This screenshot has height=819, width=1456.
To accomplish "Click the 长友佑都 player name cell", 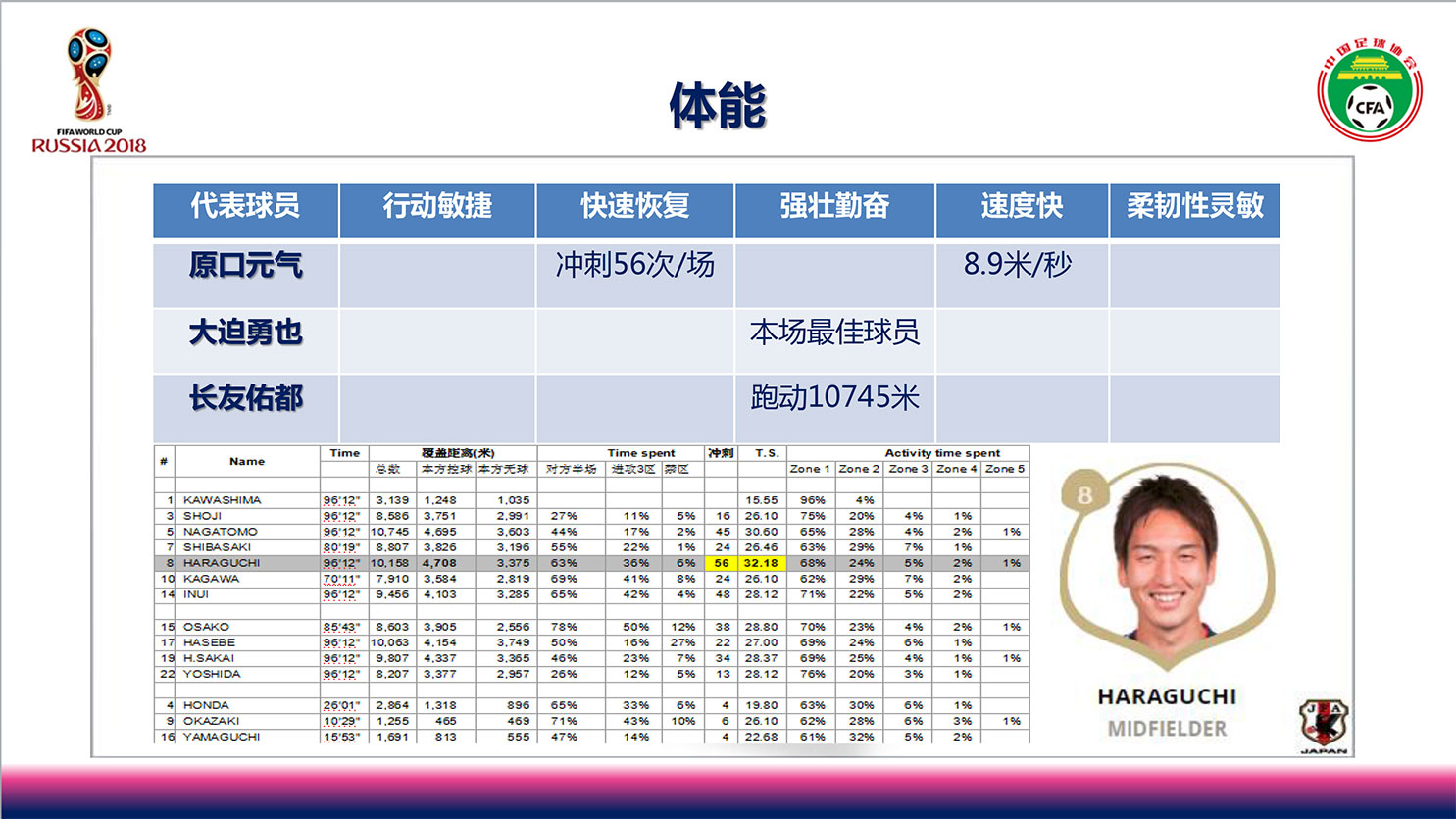I will (x=245, y=399).
